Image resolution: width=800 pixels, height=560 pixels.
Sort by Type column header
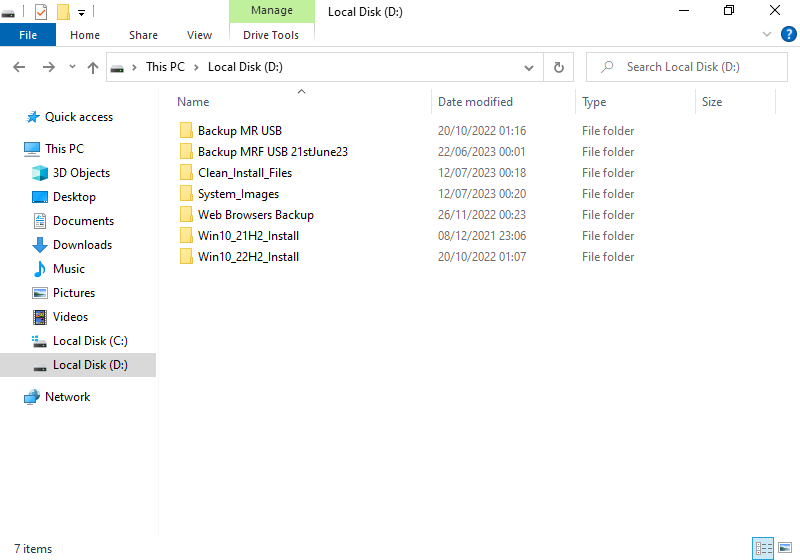pyautogui.click(x=594, y=102)
